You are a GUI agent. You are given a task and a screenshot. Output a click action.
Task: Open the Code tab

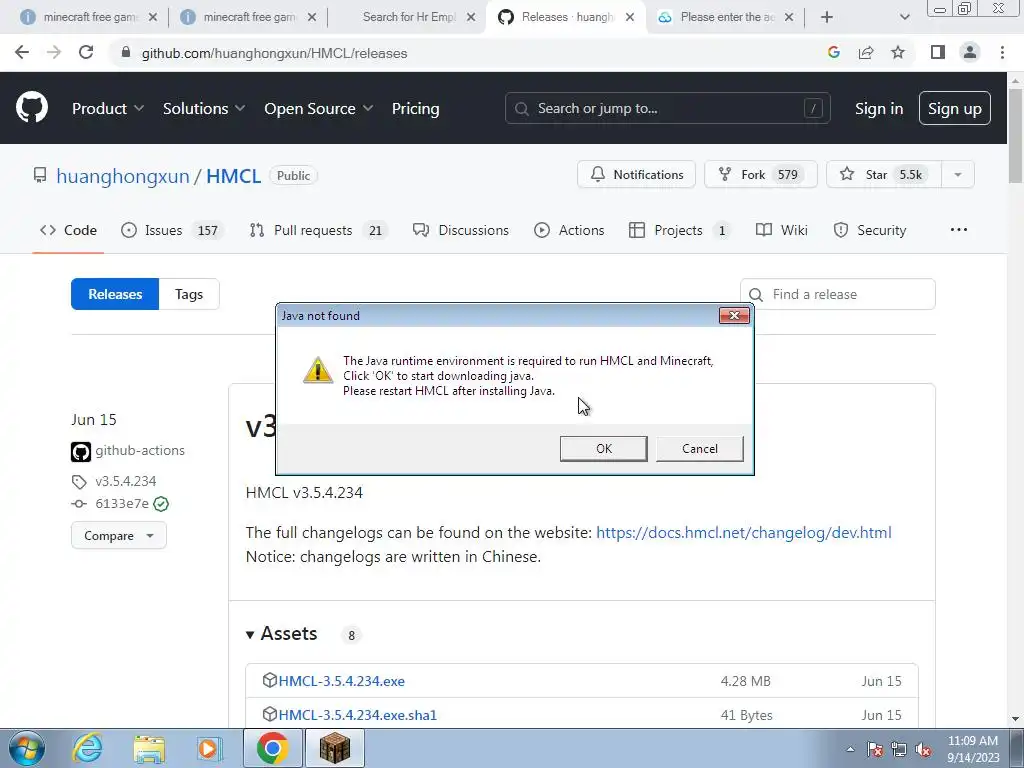(68, 230)
